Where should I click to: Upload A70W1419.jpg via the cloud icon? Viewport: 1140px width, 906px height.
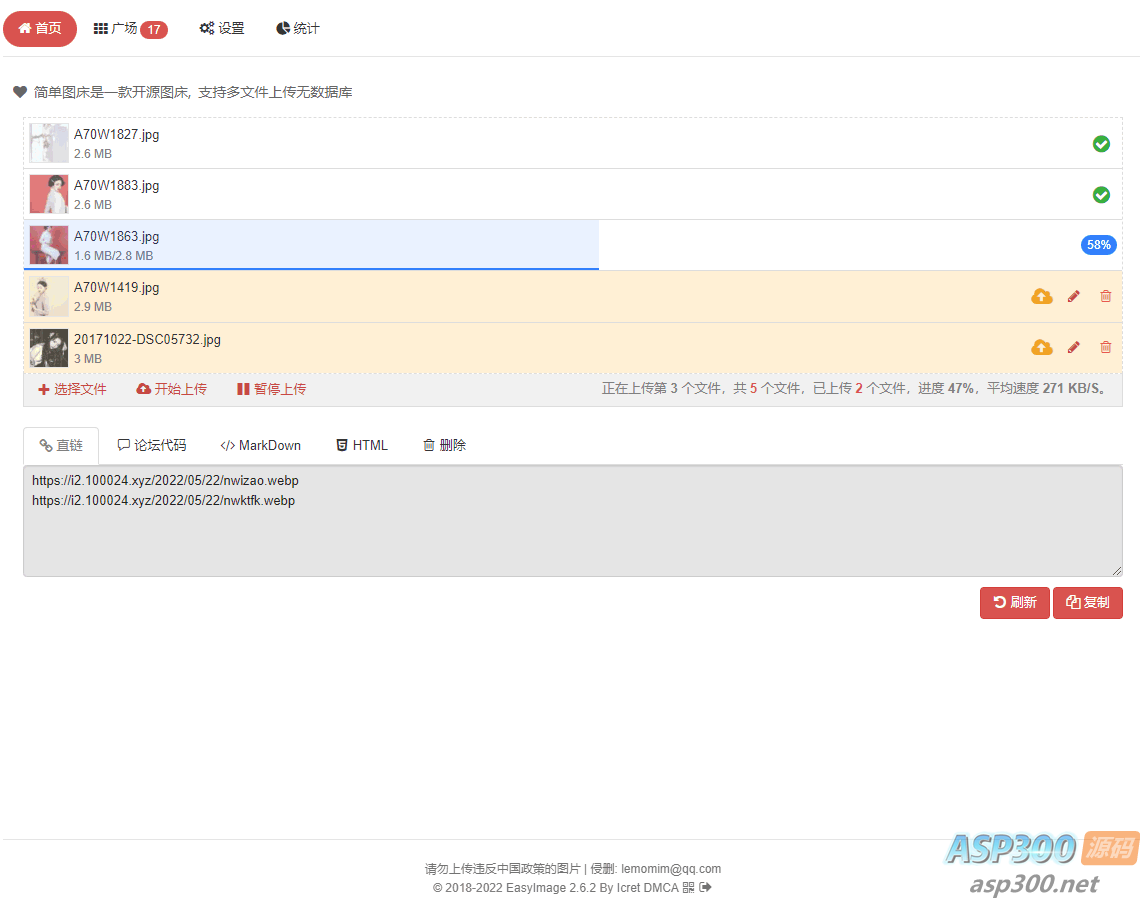[1041, 296]
